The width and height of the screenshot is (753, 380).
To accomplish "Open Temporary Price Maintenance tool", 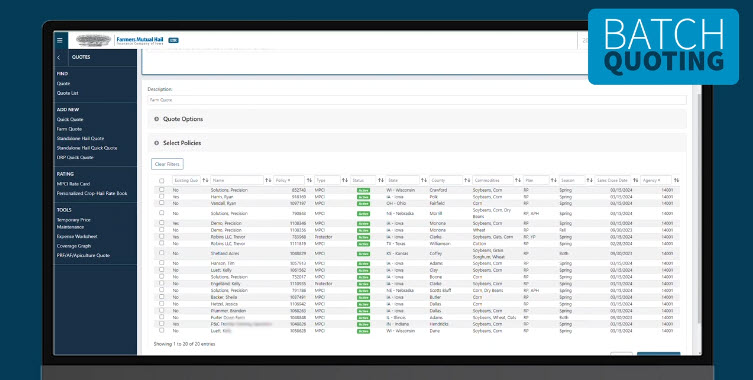I will pyautogui.click(x=74, y=223).
